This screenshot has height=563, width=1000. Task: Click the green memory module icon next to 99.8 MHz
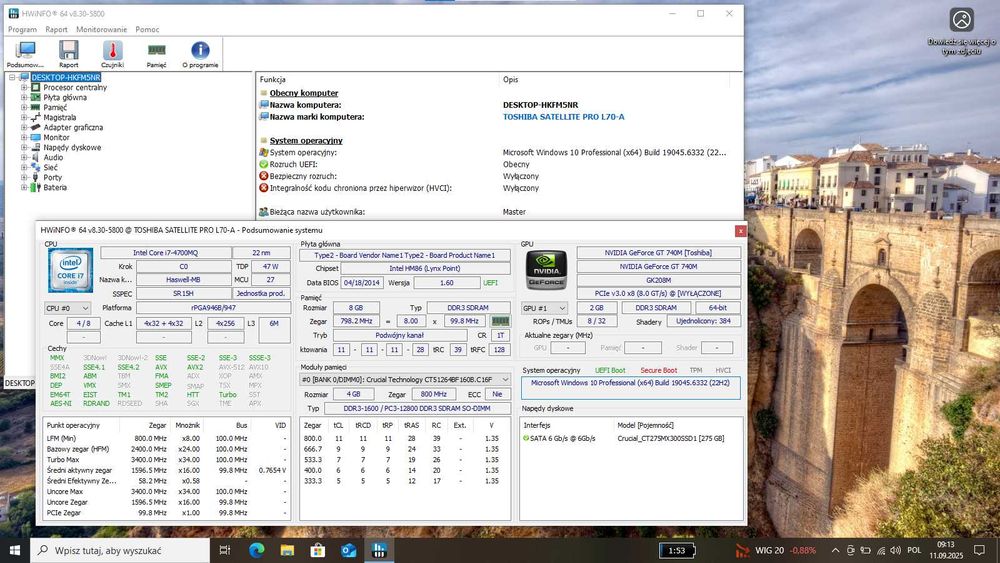click(500, 321)
